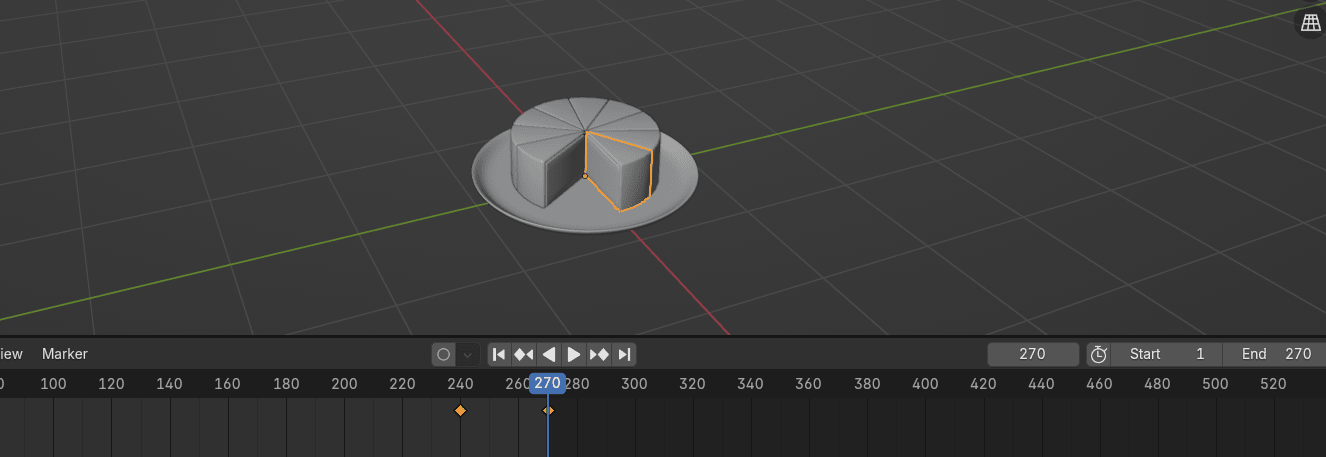Toggle perspective/orthographic view grid icon
The width and height of the screenshot is (1326, 457).
point(1310,24)
